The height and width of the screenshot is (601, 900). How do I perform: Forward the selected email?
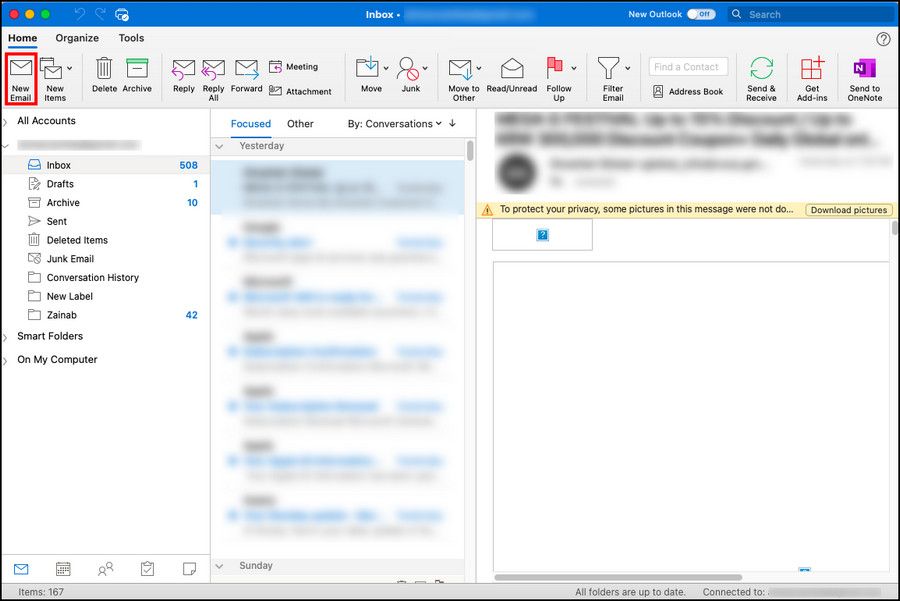[247, 76]
